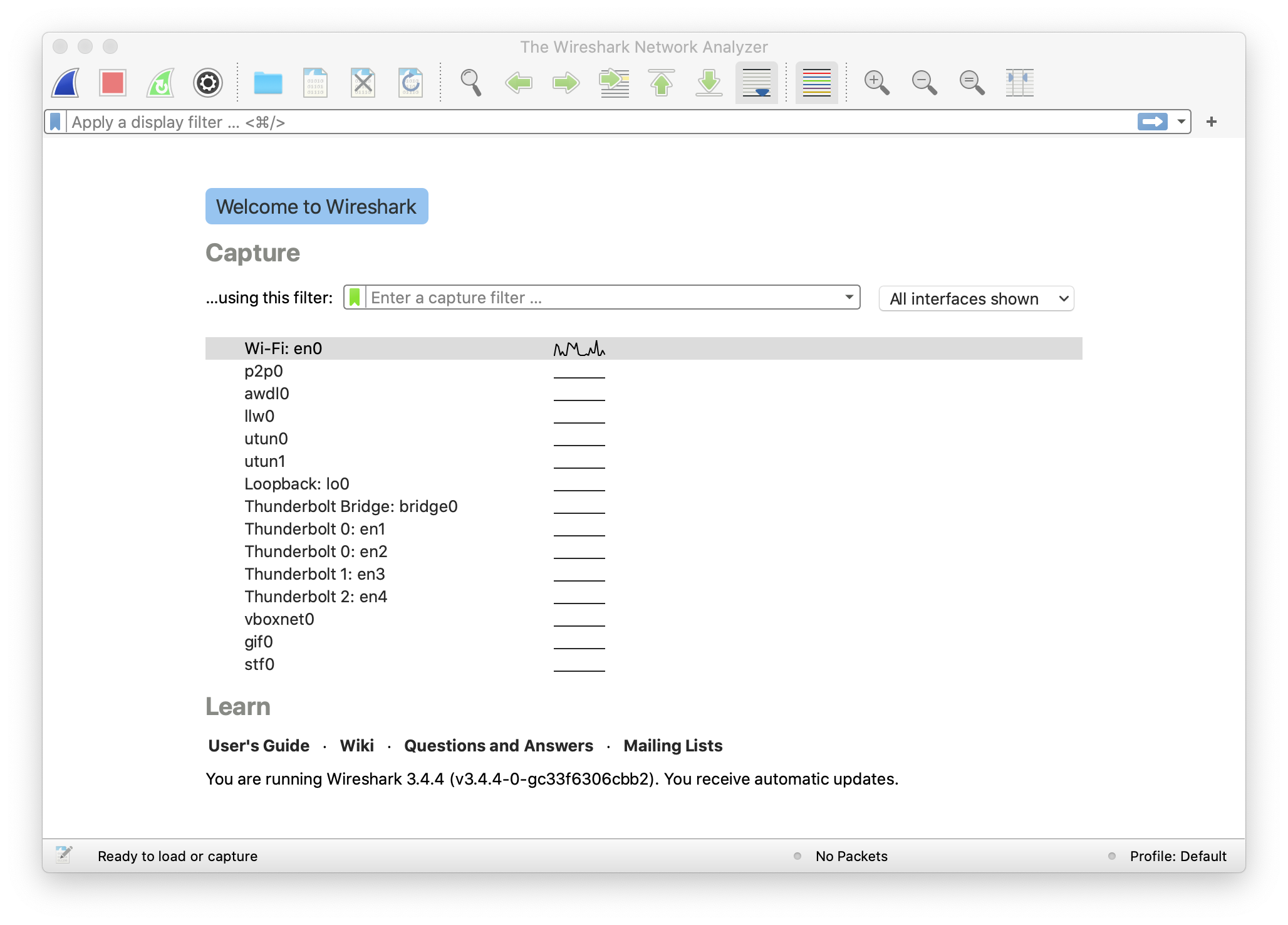This screenshot has width=1288, height=925.
Task: Open display filter history dropdown
Action: [1181, 122]
